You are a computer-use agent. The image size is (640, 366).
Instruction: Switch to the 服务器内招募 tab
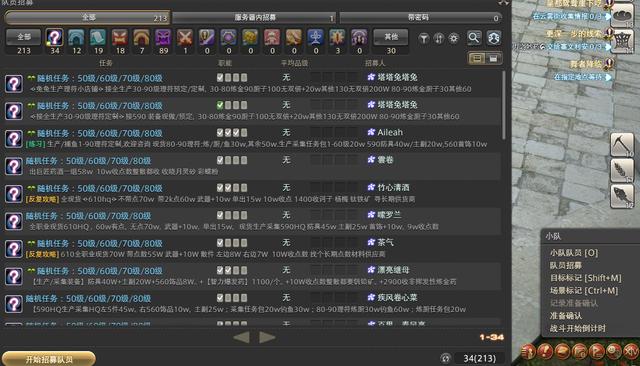coord(254,18)
